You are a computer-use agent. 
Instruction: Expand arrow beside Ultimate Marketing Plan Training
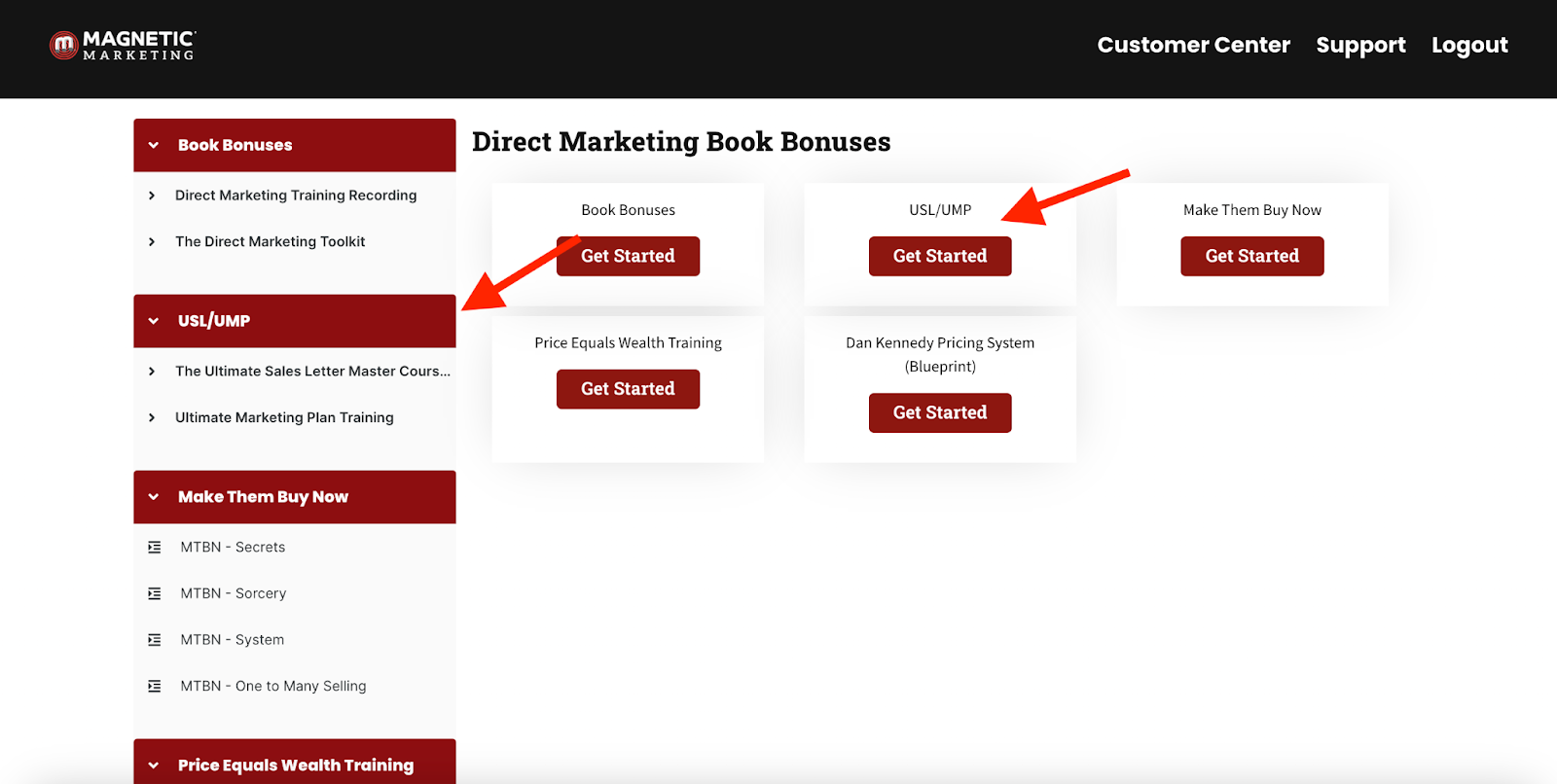[x=152, y=418]
